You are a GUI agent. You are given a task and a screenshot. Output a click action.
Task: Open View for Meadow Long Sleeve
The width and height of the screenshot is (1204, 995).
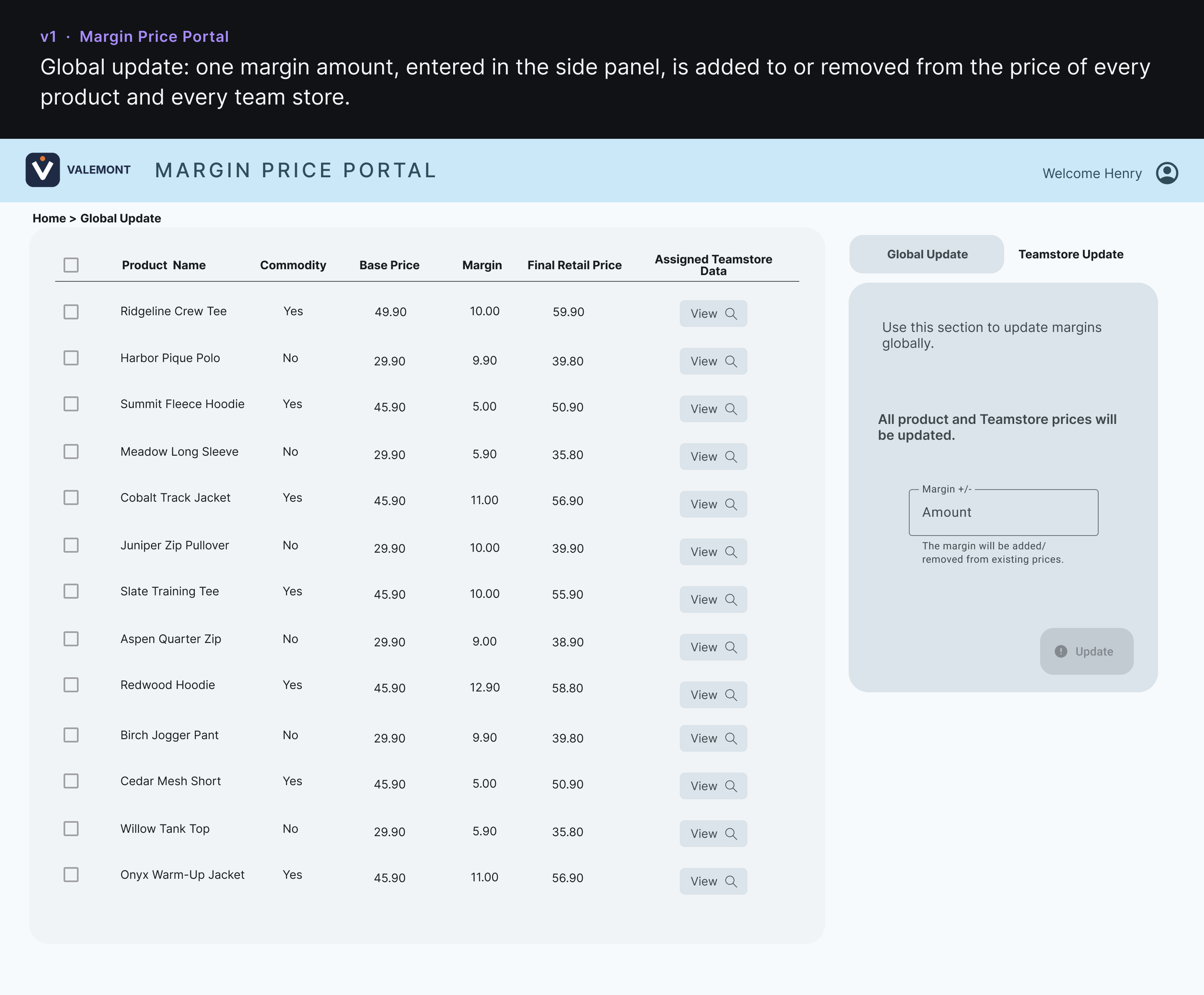pos(714,456)
